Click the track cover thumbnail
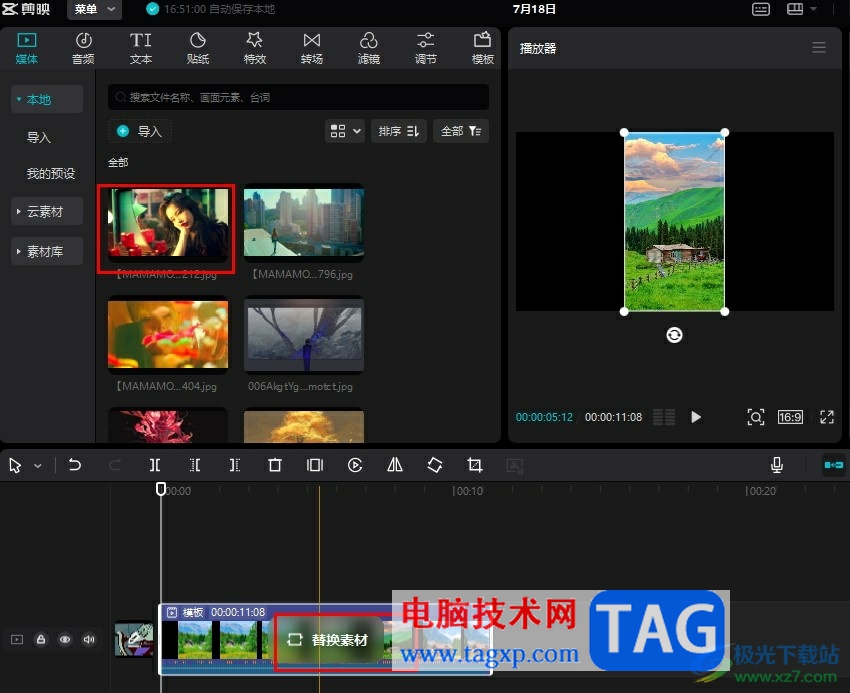Viewport: 850px width, 693px height. [x=133, y=639]
